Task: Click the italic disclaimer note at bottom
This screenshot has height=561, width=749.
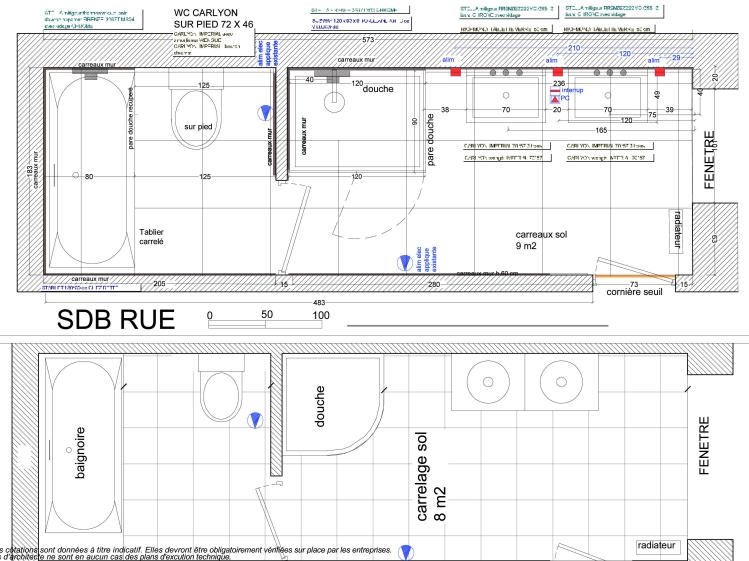Action: 196,553
